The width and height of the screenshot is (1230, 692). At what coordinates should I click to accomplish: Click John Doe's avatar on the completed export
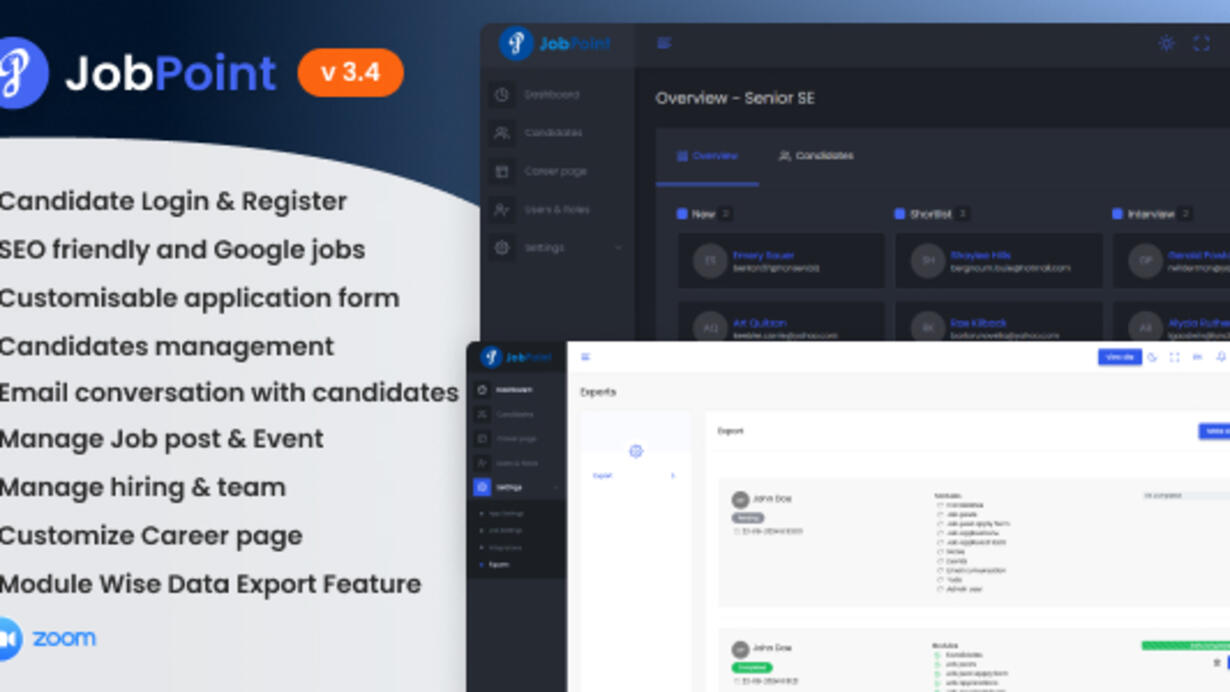[x=740, y=649]
